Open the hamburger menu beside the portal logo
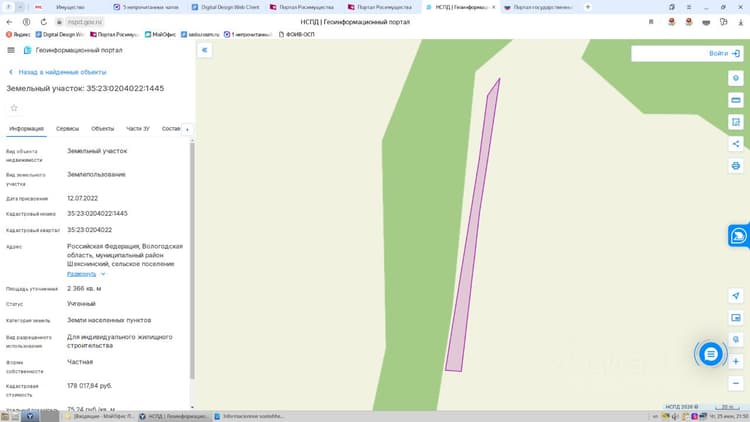750x422 pixels. pyautogui.click(x=11, y=50)
